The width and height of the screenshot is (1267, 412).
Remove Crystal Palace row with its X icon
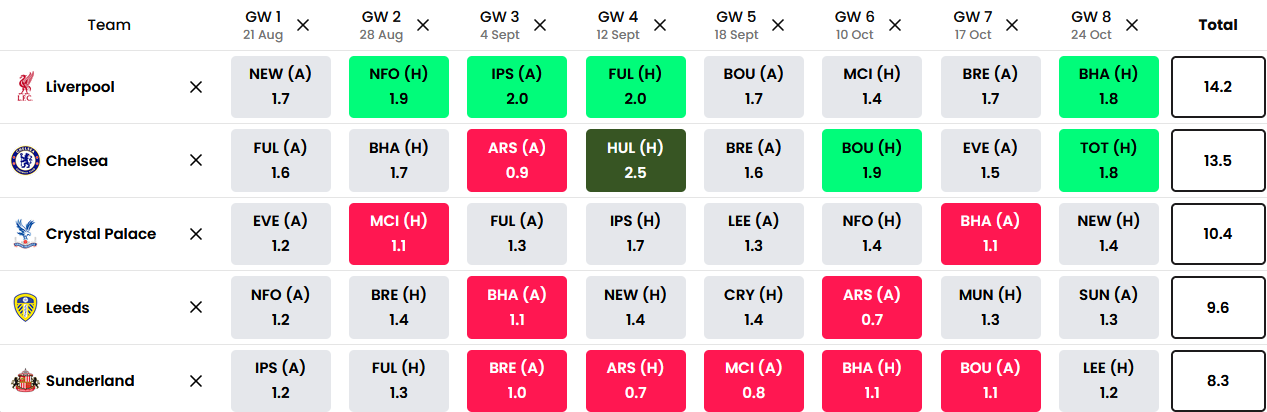[196, 234]
